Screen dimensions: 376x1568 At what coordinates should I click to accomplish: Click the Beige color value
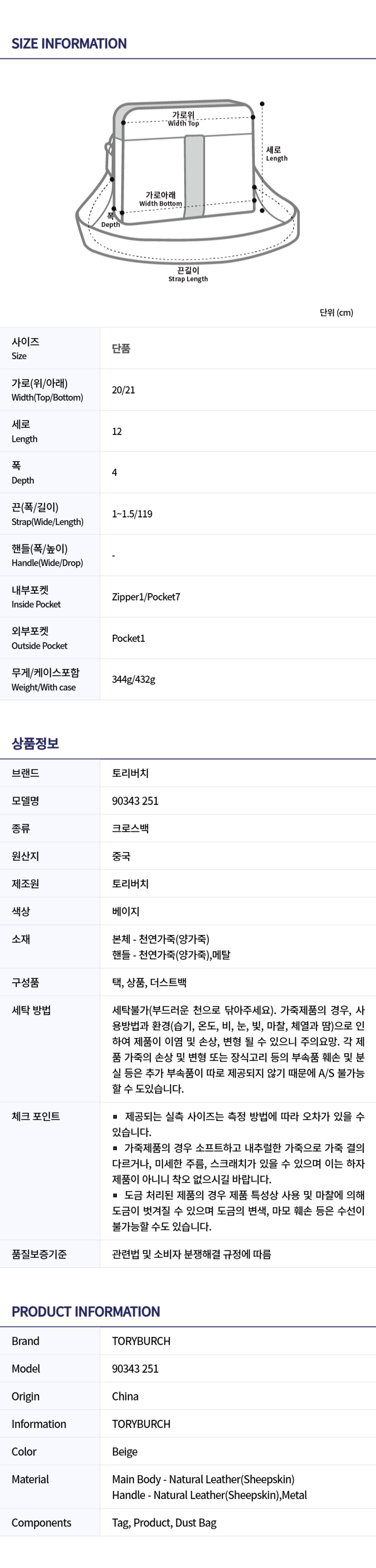pyautogui.click(x=125, y=1452)
